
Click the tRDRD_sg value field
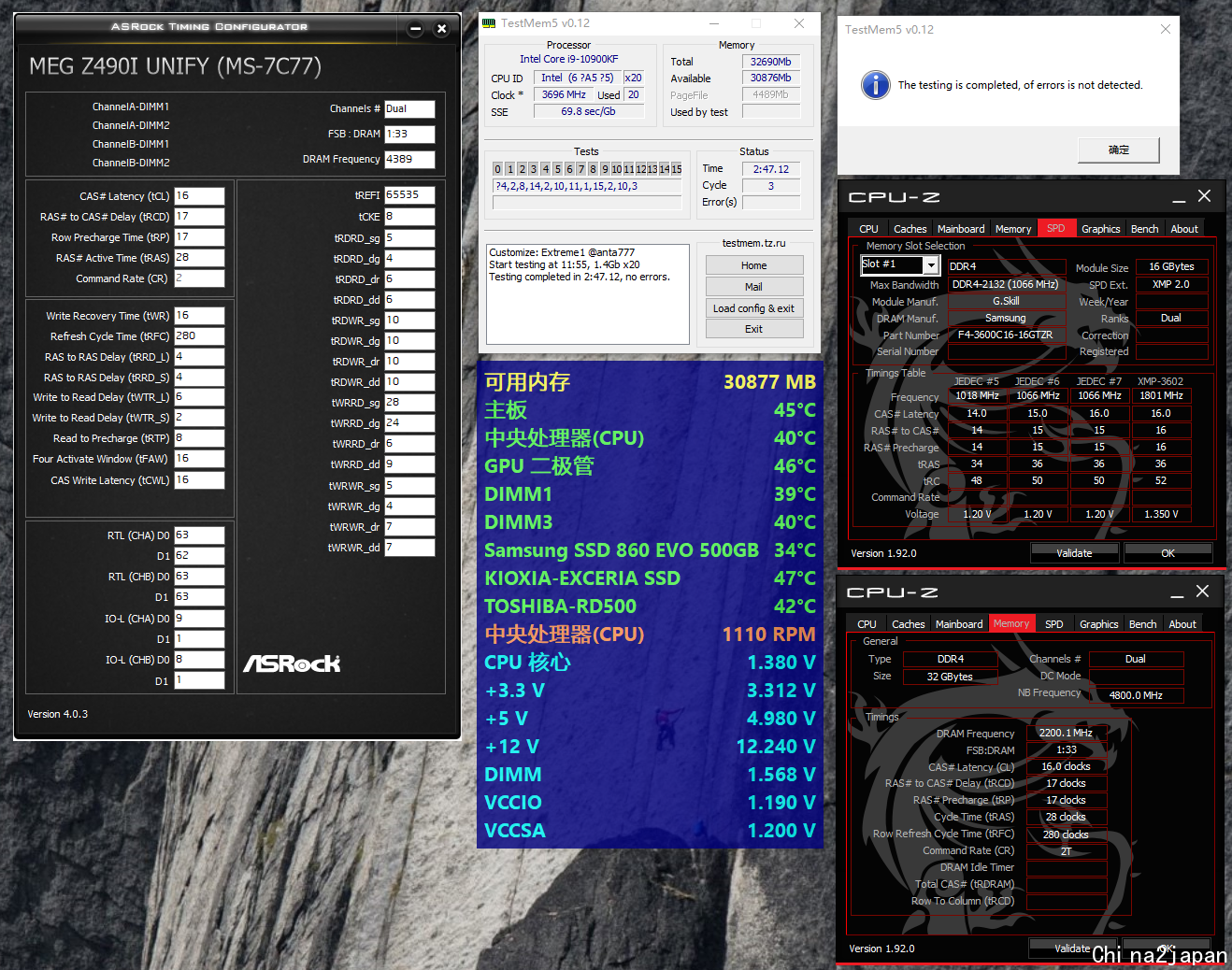click(409, 238)
